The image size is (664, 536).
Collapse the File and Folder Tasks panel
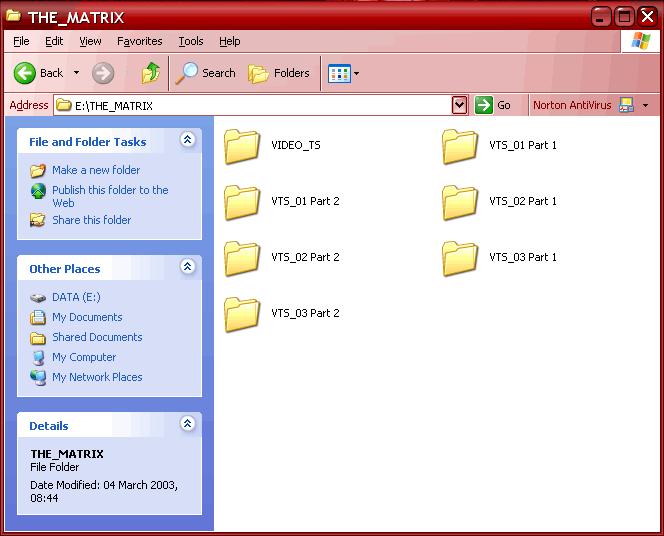pos(188,139)
